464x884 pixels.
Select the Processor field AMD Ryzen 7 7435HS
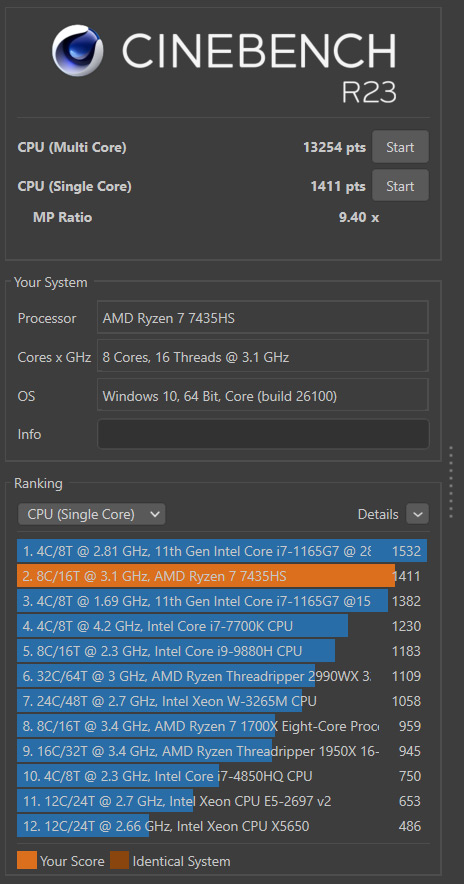tap(263, 318)
